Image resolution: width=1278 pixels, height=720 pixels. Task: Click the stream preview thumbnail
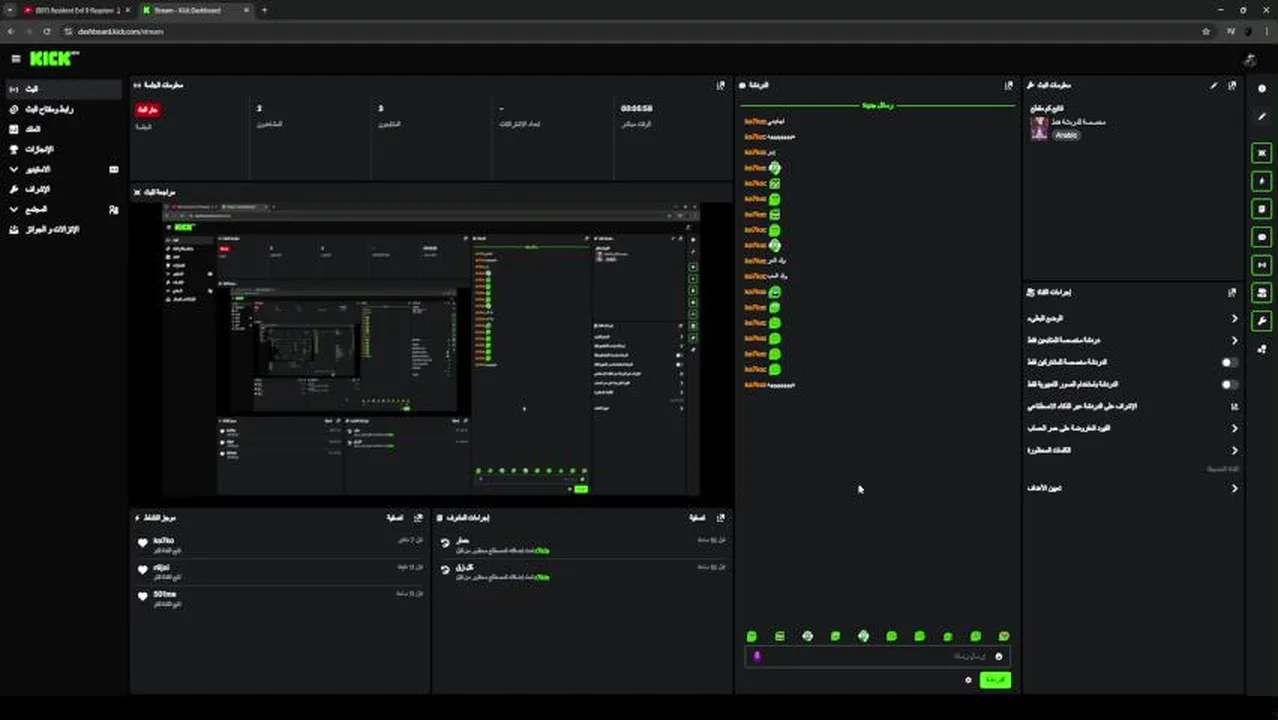pyautogui.click(x=432, y=348)
